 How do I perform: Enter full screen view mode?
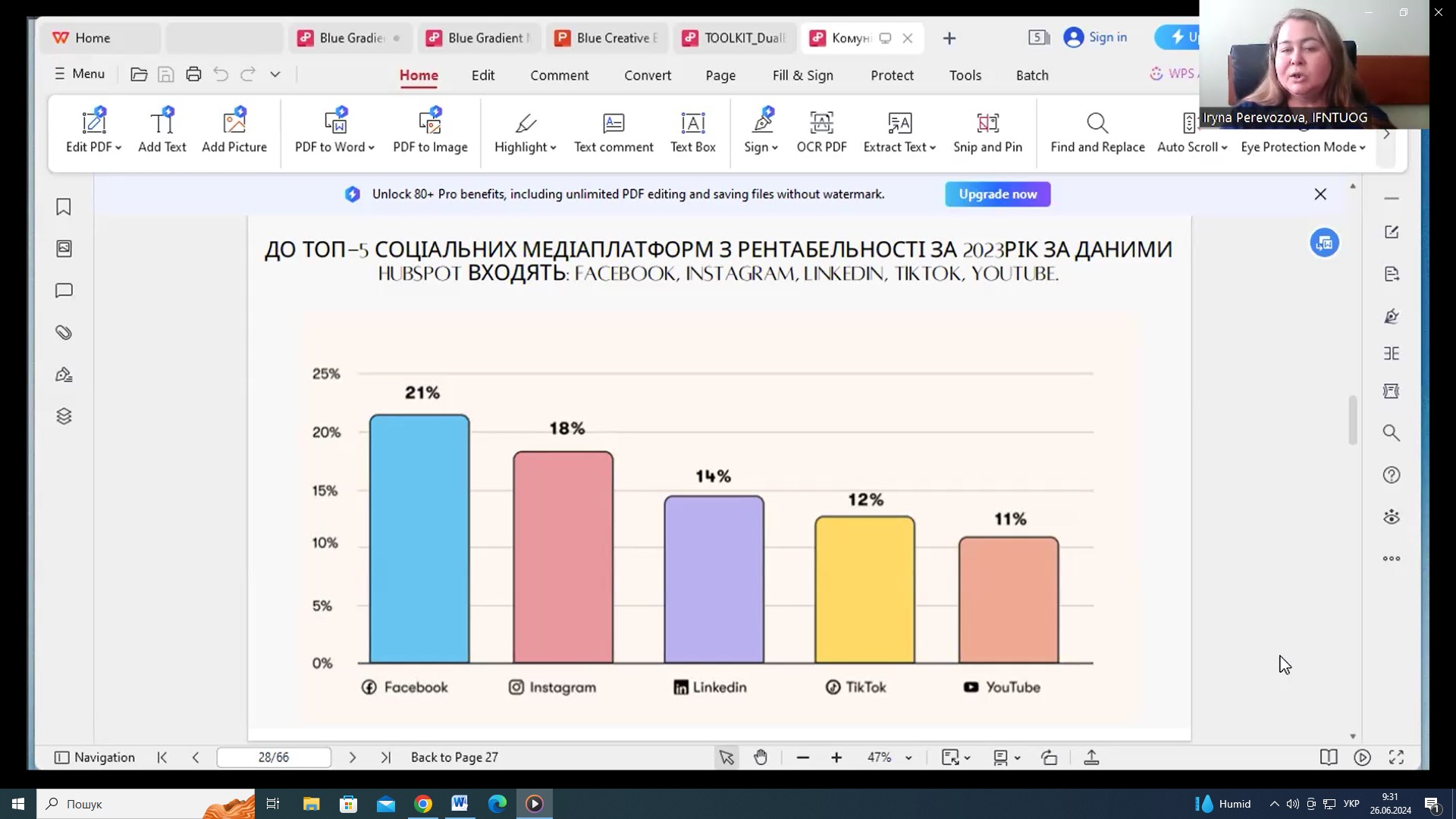point(1396,757)
